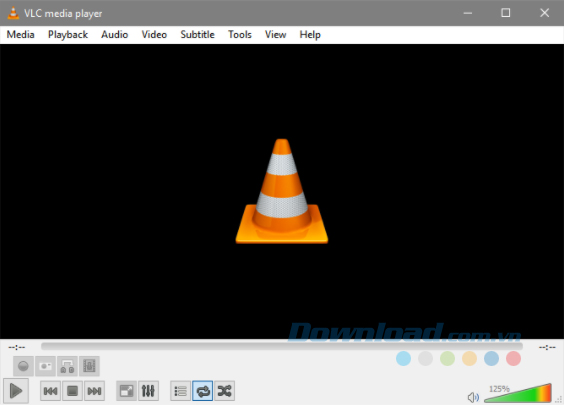
Task: Open the Playback menu
Action: coord(68,35)
